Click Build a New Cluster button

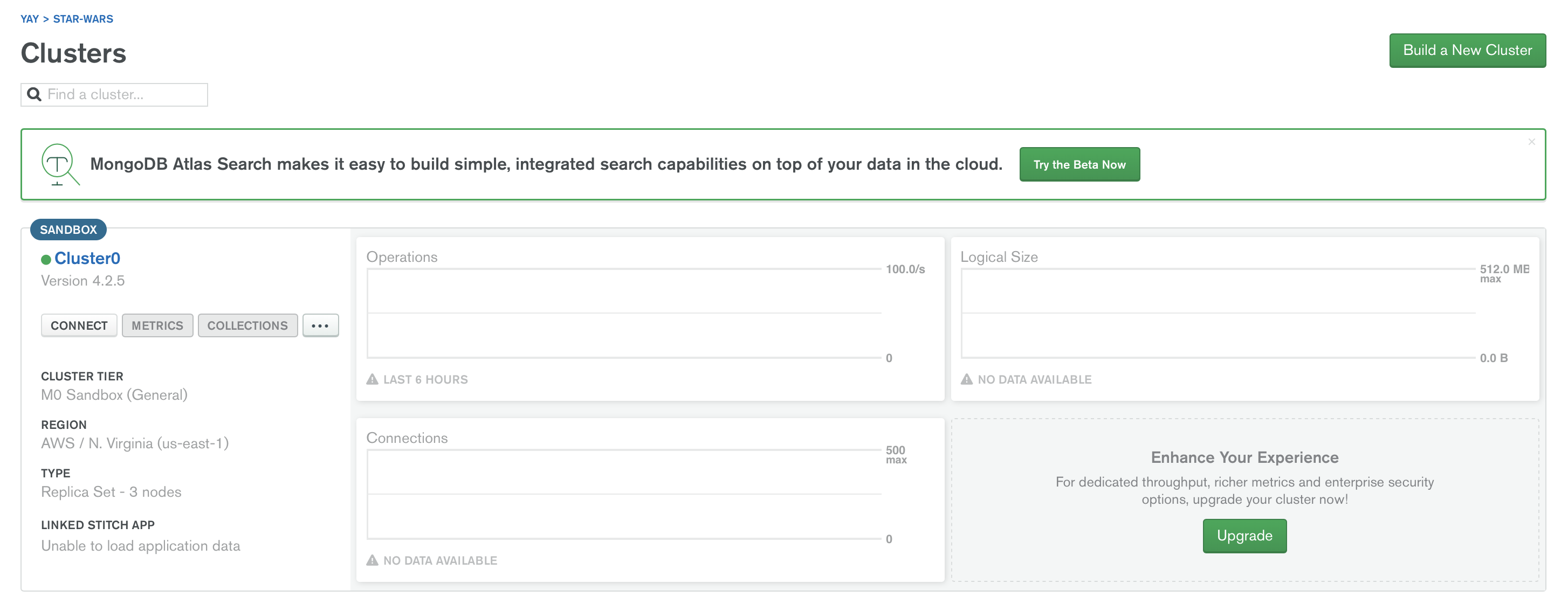point(1467,51)
